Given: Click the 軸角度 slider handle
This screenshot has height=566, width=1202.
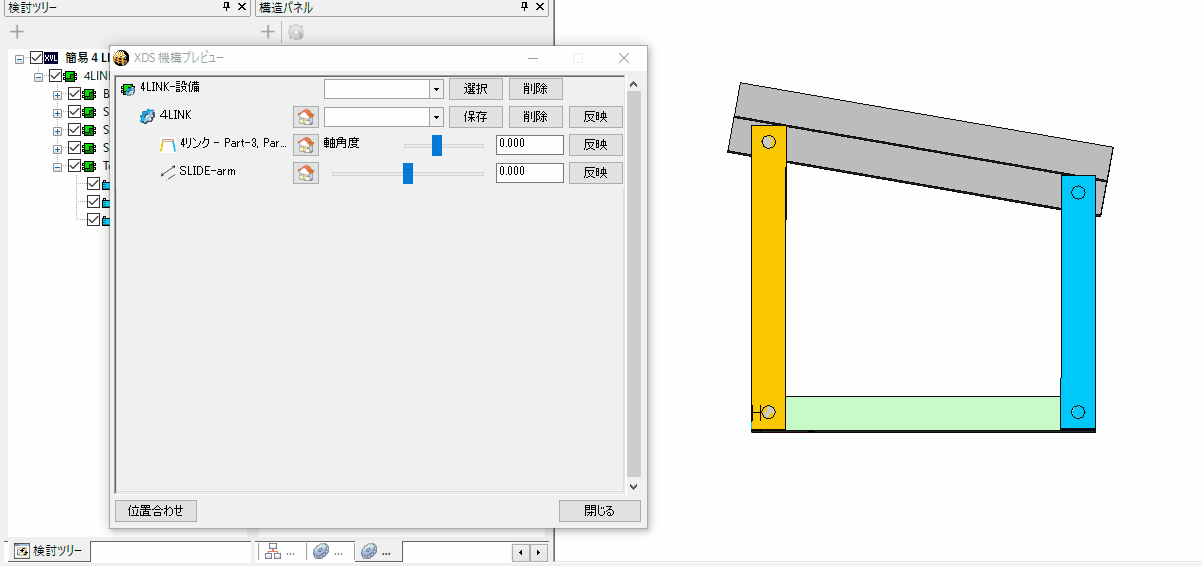Looking at the screenshot, I should (437, 145).
